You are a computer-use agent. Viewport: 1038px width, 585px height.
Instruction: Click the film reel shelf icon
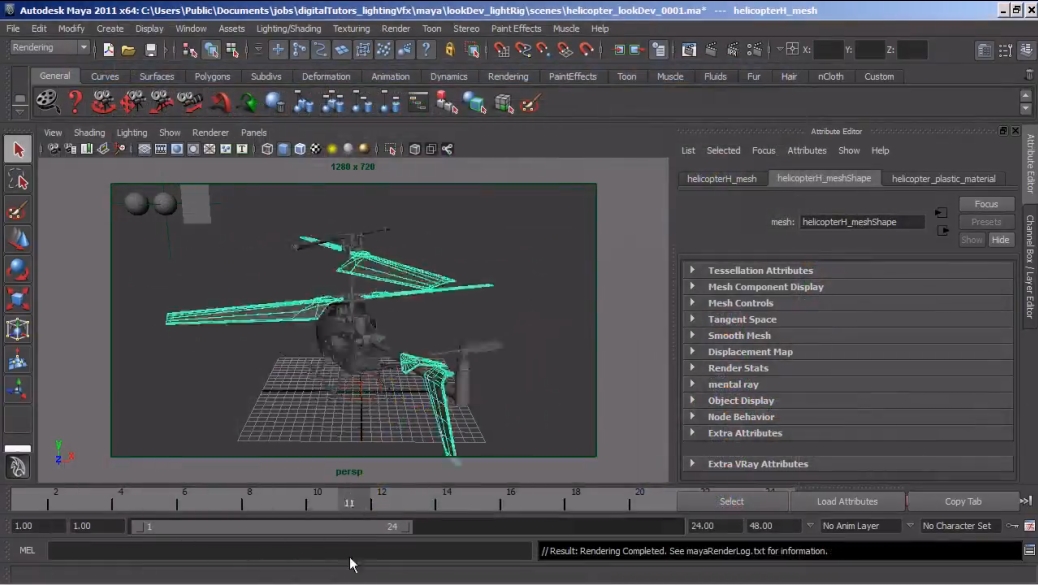(x=47, y=102)
